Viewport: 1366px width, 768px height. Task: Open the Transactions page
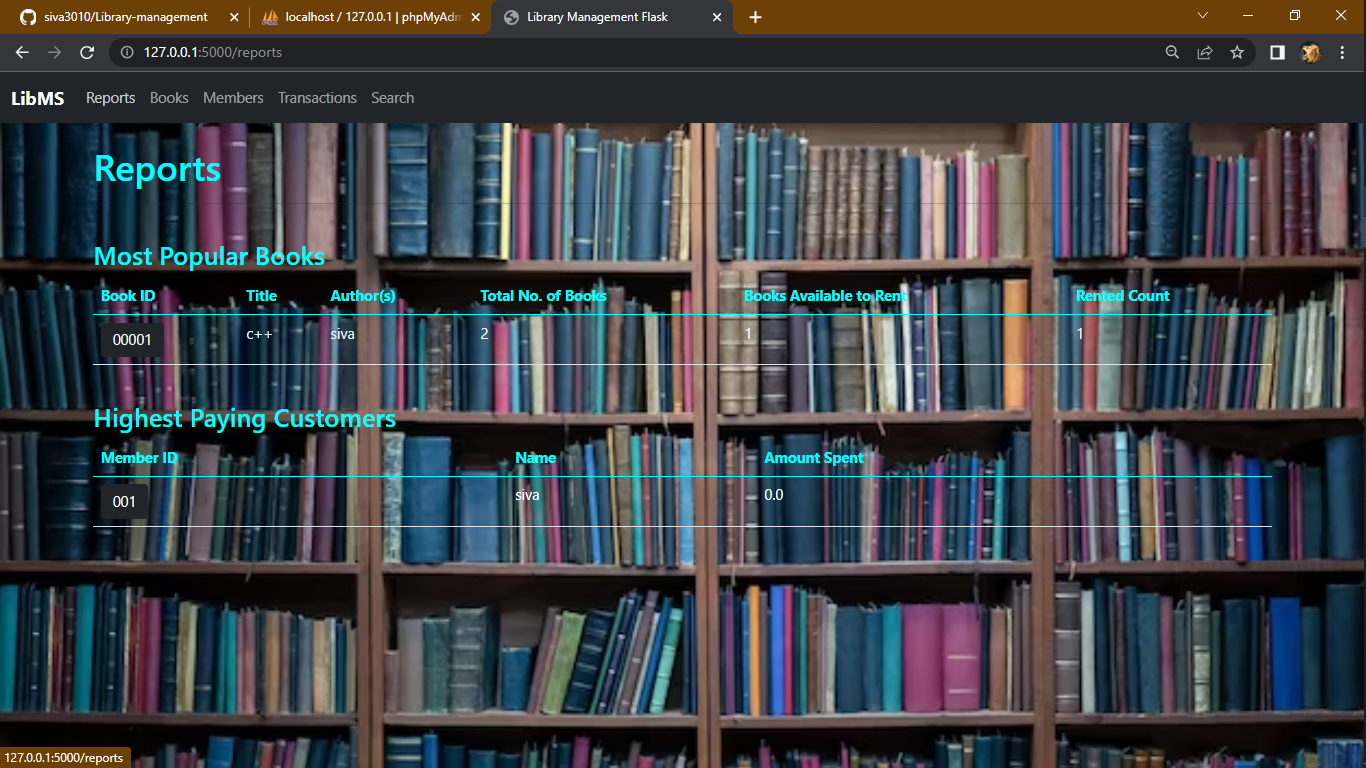pos(317,97)
